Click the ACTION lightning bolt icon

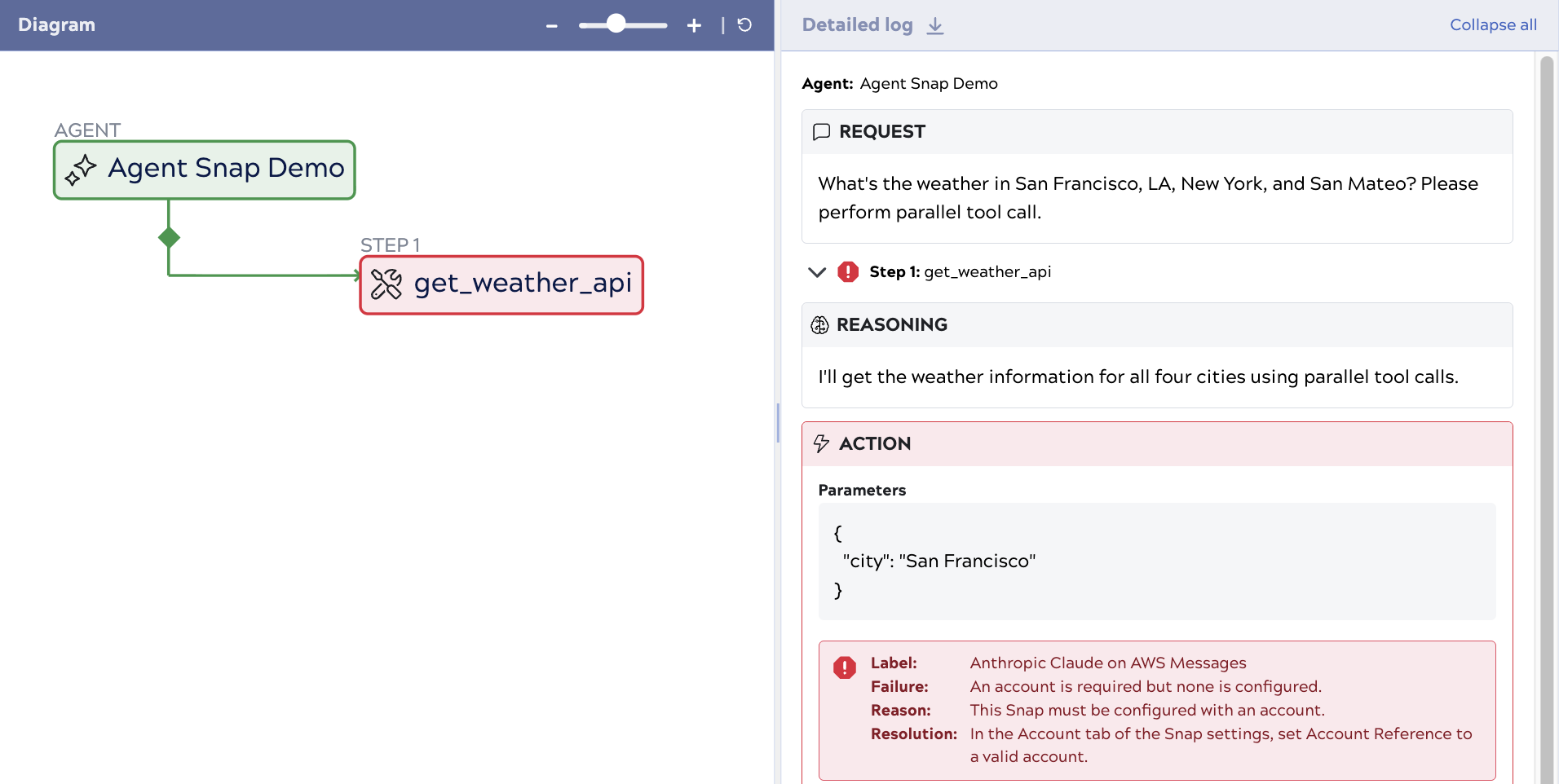click(821, 444)
